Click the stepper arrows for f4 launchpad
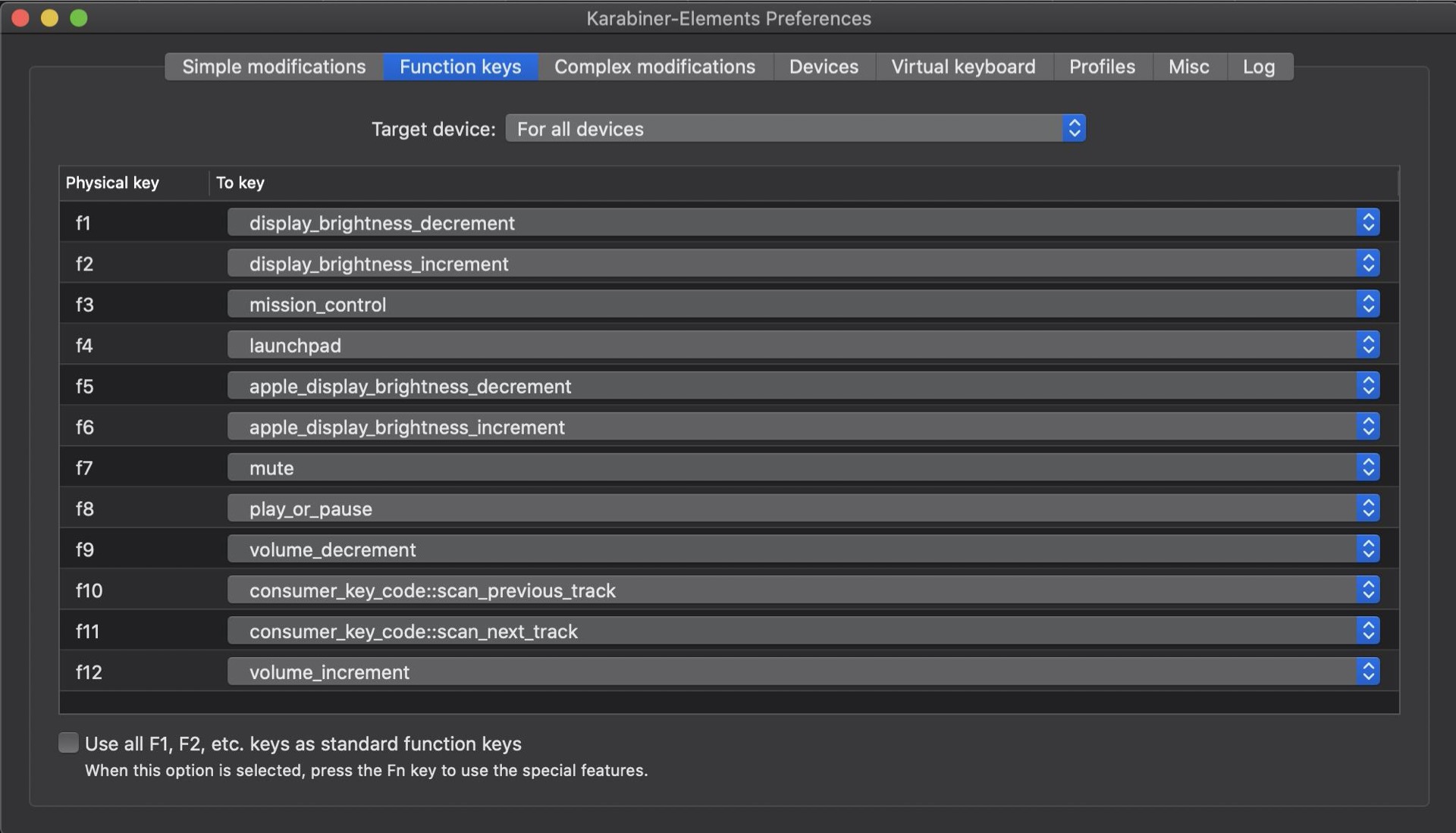The height and width of the screenshot is (833, 1456). pyautogui.click(x=1368, y=346)
